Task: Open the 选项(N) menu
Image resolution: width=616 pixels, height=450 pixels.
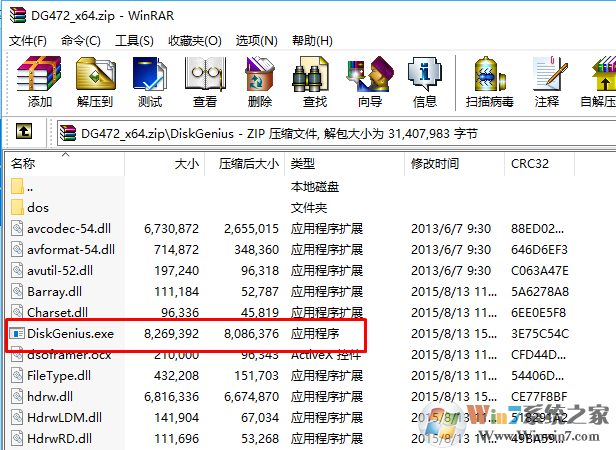Action: pos(257,40)
